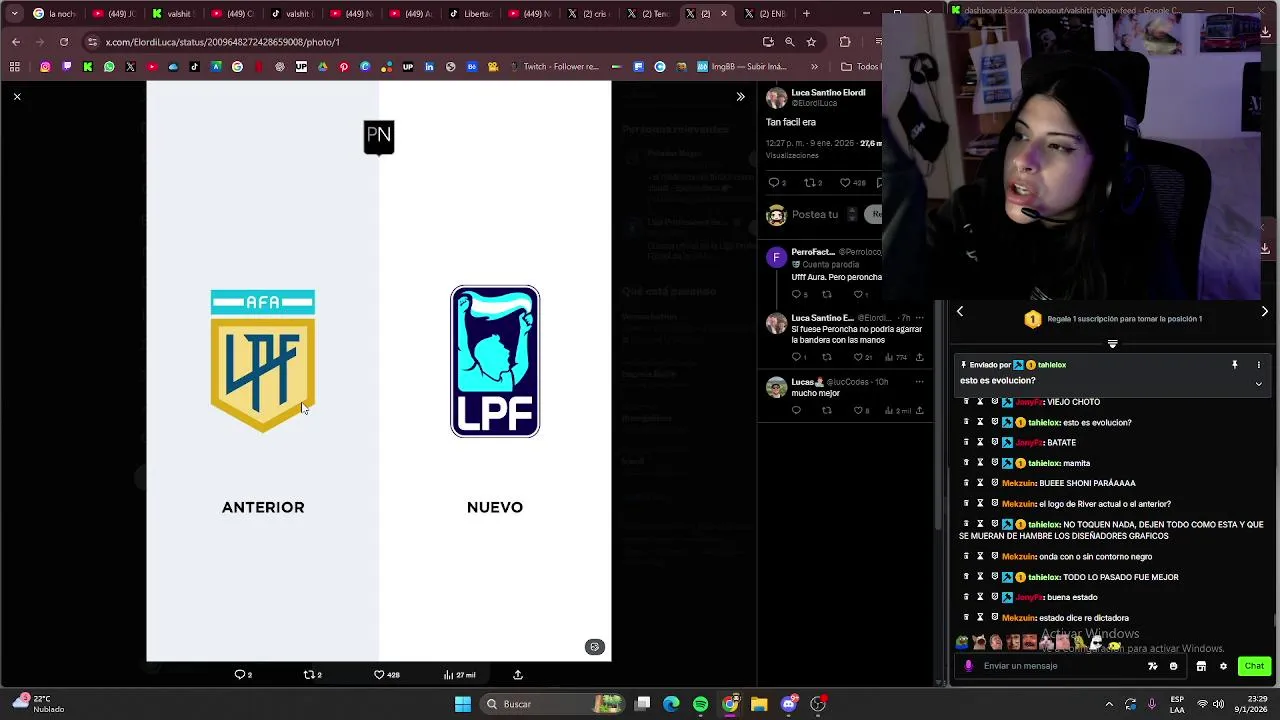Reply to the 'mucho mejor' comment
The width and height of the screenshot is (1280, 720).
coord(796,411)
